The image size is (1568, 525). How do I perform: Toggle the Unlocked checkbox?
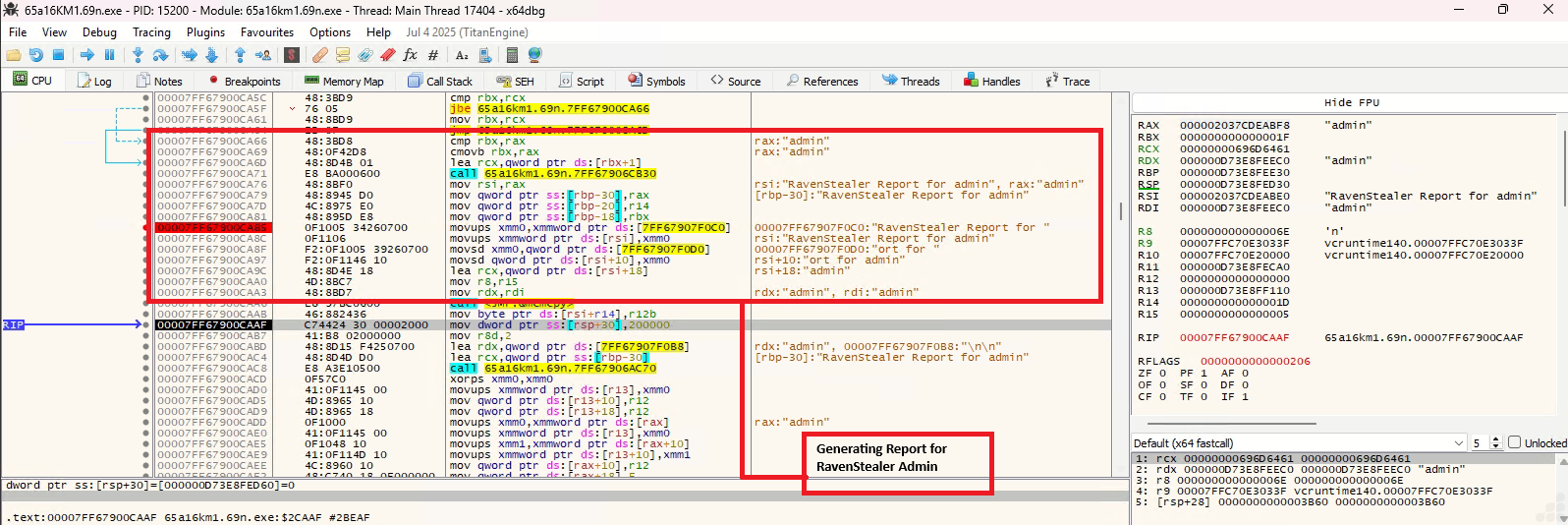tap(1514, 443)
